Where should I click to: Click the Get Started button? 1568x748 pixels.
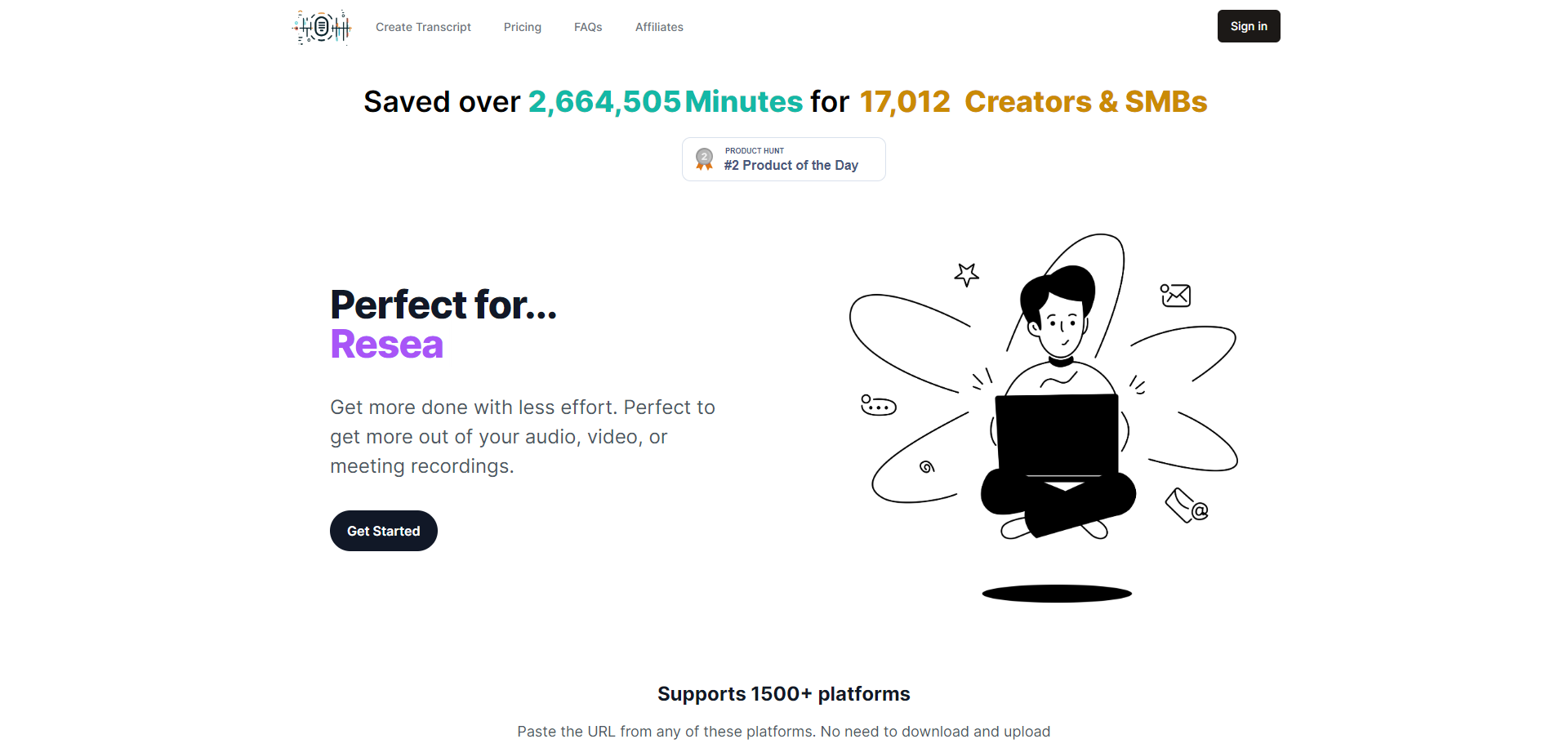pos(384,531)
